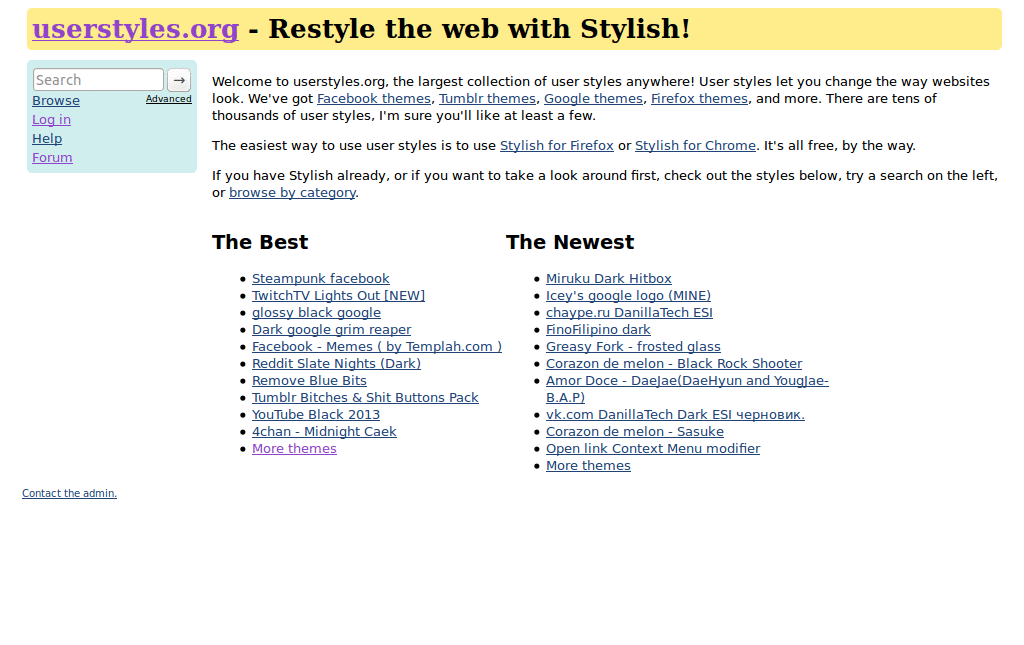
Task: Open the Browse sidebar link
Action: (x=56, y=101)
